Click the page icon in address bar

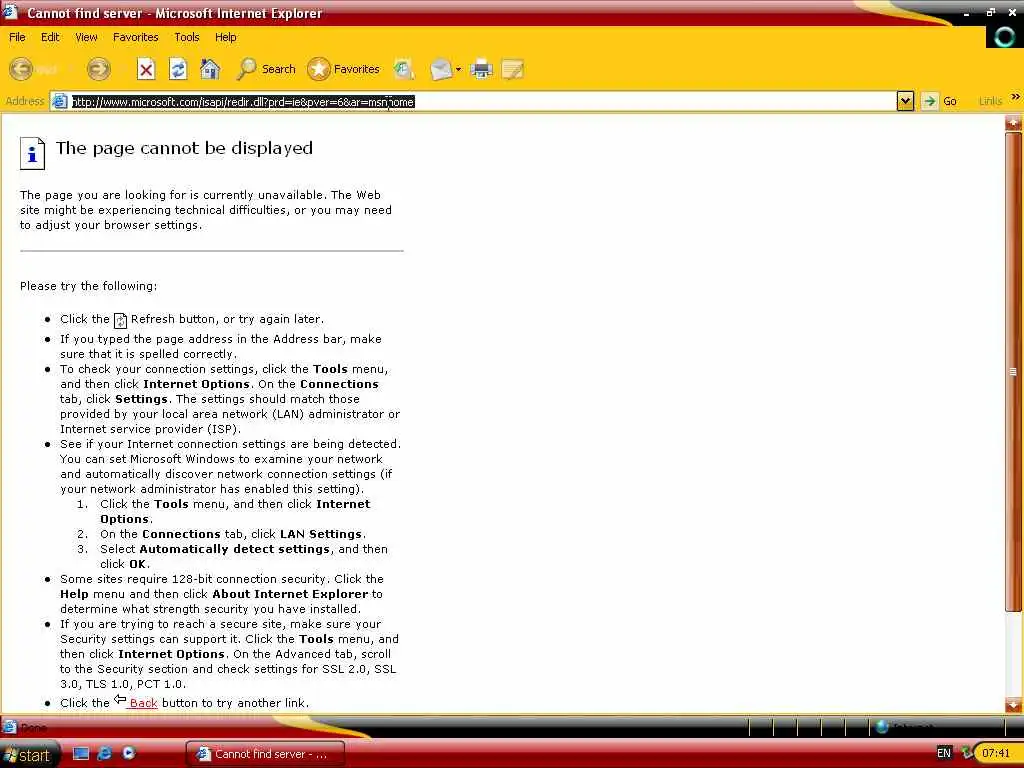coord(60,101)
